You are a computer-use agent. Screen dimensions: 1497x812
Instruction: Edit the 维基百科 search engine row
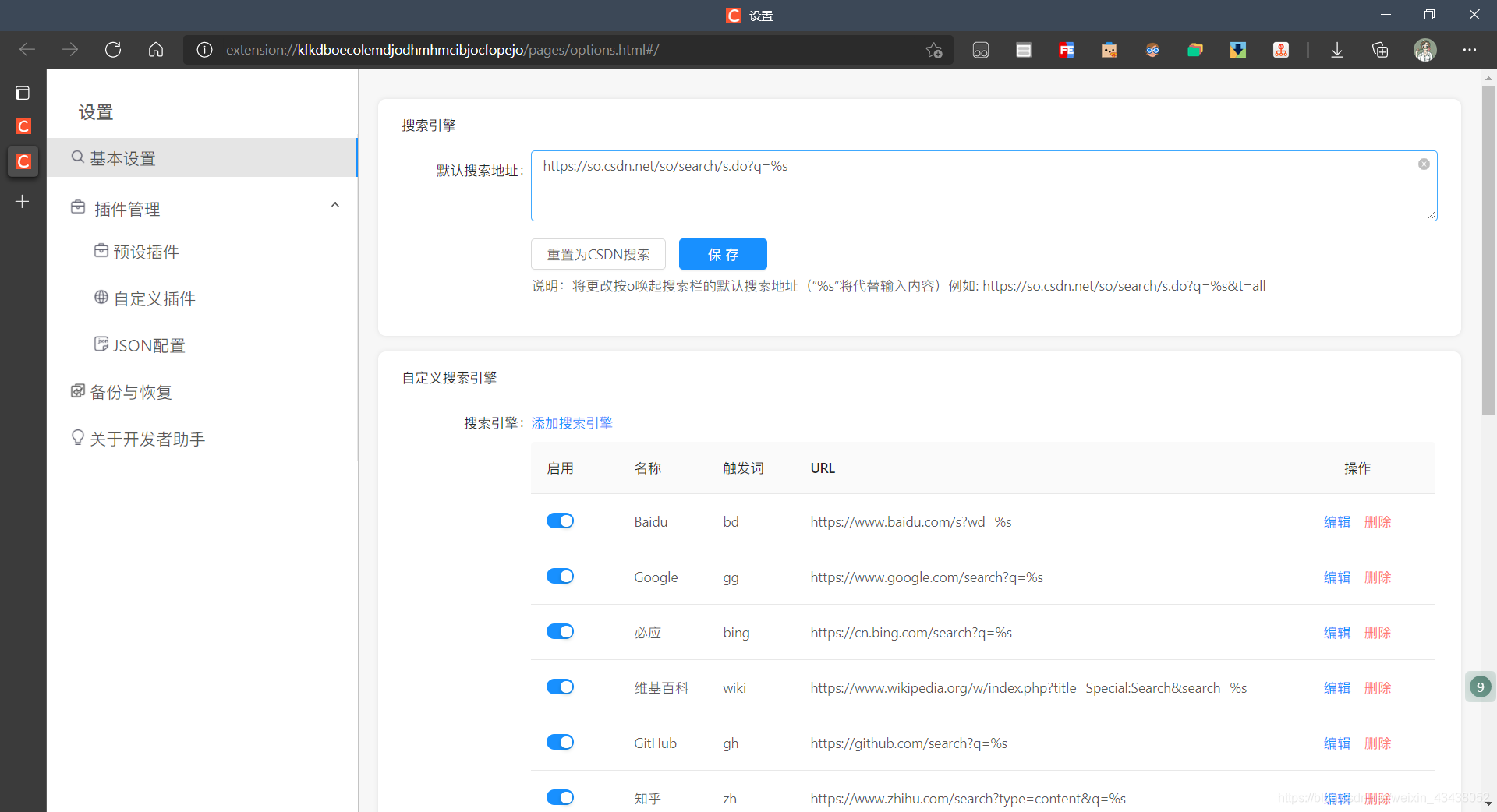(x=1336, y=688)
